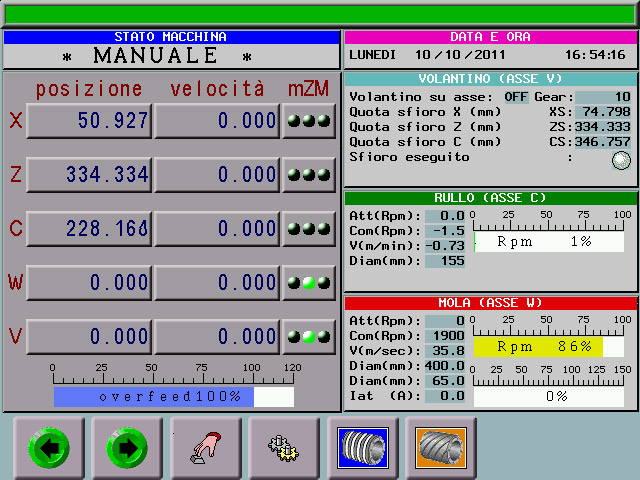Click the CS value 346.757
The width and height of the screenshot is (640, 480).
pyautogui.click(x=602, y=142)
